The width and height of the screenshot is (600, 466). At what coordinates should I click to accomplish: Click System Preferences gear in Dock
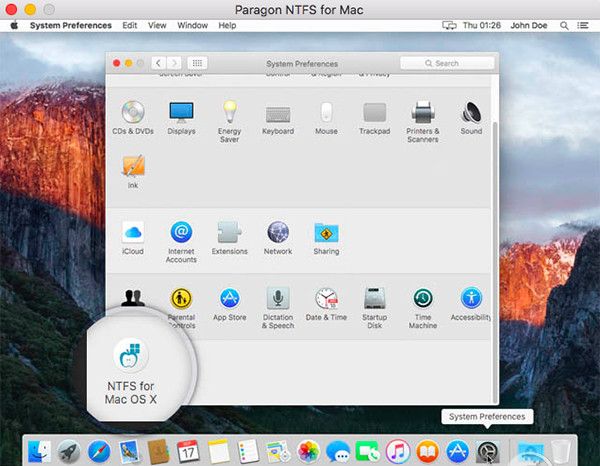pyautogui.click(x=487, y=451)
